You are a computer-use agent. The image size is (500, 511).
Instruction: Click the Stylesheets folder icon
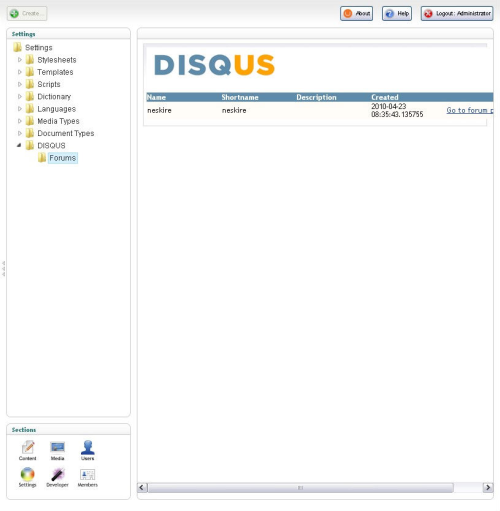(30, 60)
